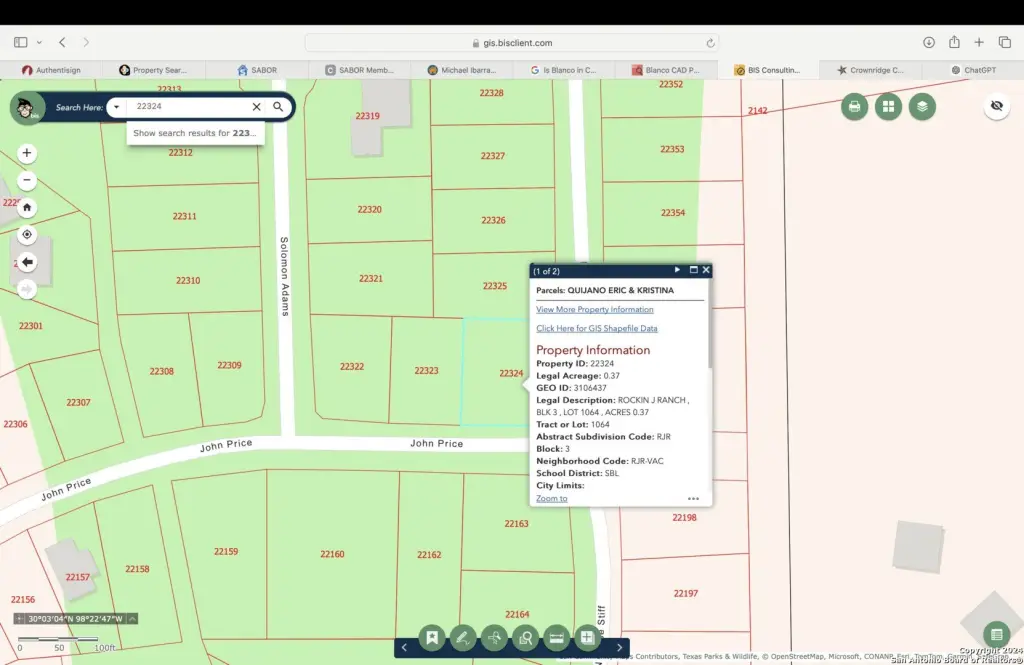Screen dimensions: 1024x665
Task: Open the measurement ruler tool
Action: pyautogui.click(x=556, y=637)
